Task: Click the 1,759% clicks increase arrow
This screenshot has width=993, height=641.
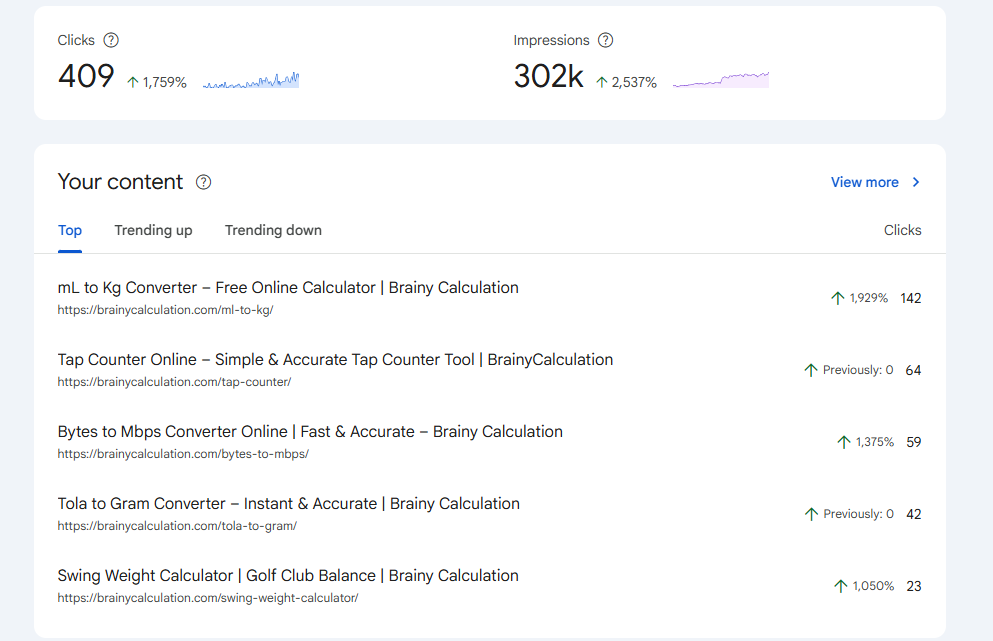Action: [x=132, y=82]
